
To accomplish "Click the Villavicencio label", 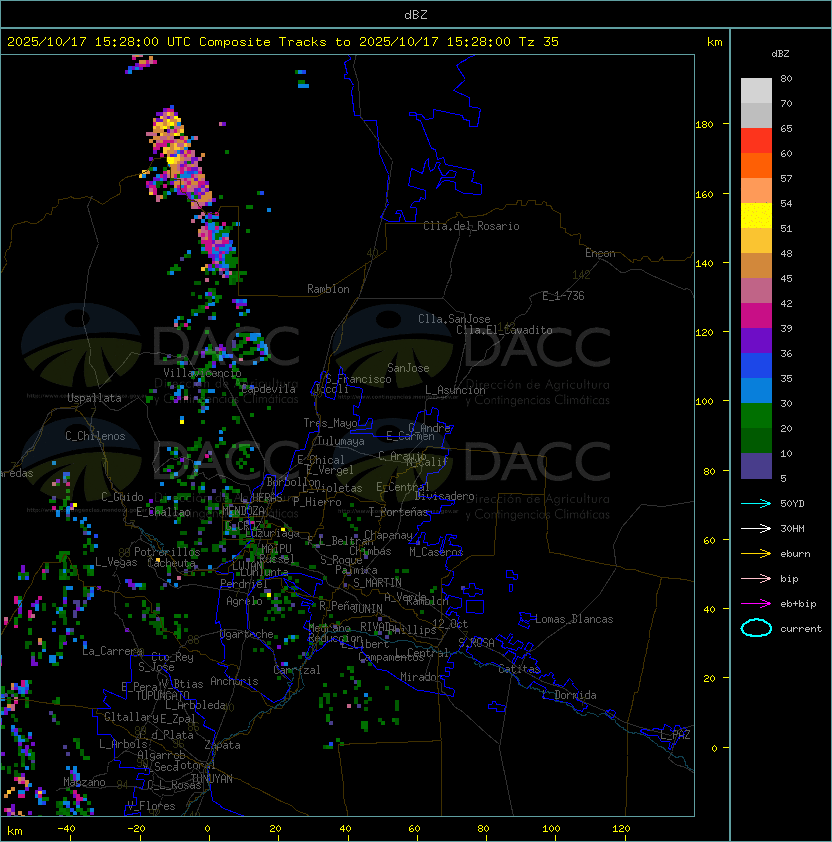I will pos(202,373).
